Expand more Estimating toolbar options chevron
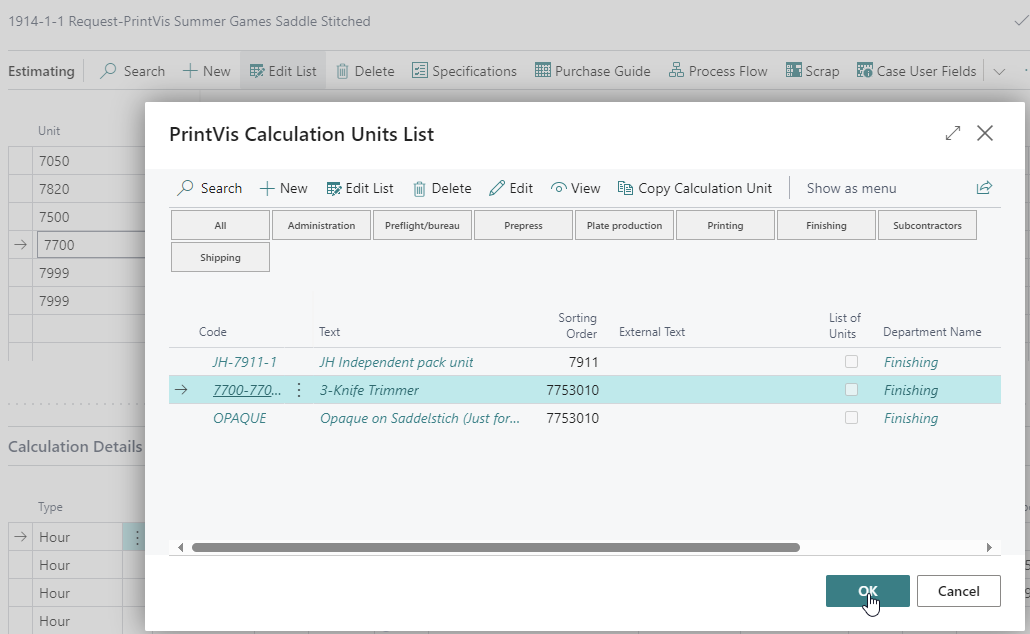Image resolution: width=1030 pixels, height=634 pixels. pyautogui.click(x=999, y=72)
